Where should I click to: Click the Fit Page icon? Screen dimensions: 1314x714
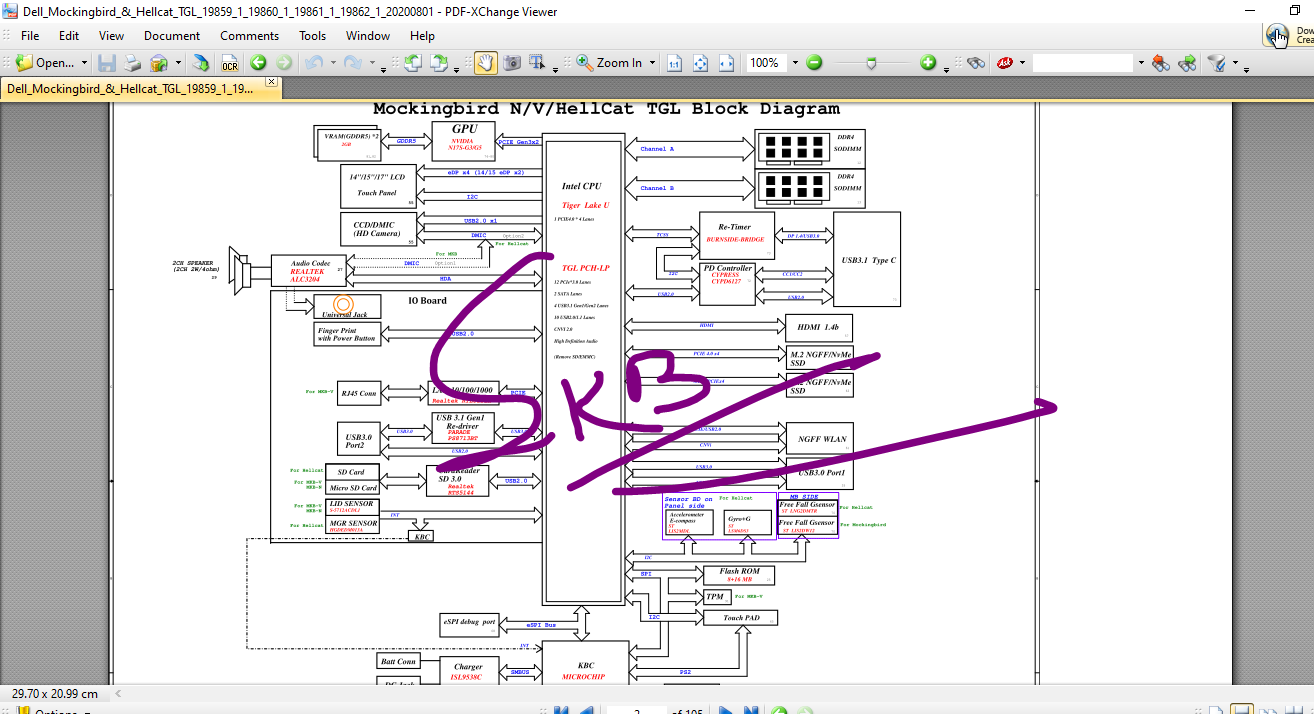point(701,62)
